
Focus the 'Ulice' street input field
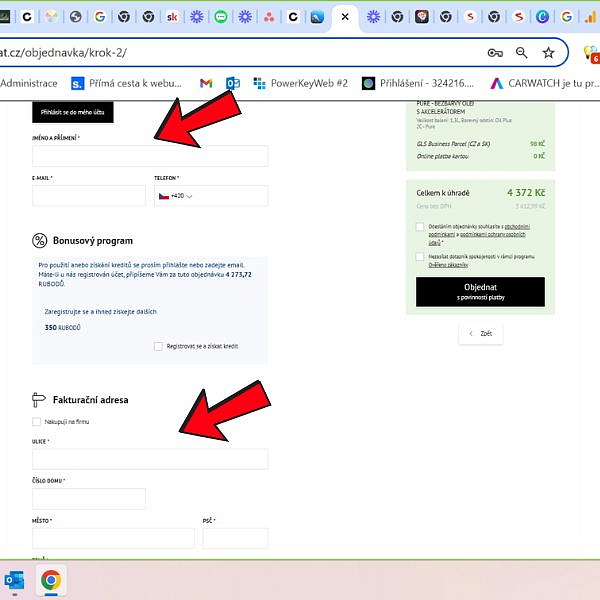150,459
